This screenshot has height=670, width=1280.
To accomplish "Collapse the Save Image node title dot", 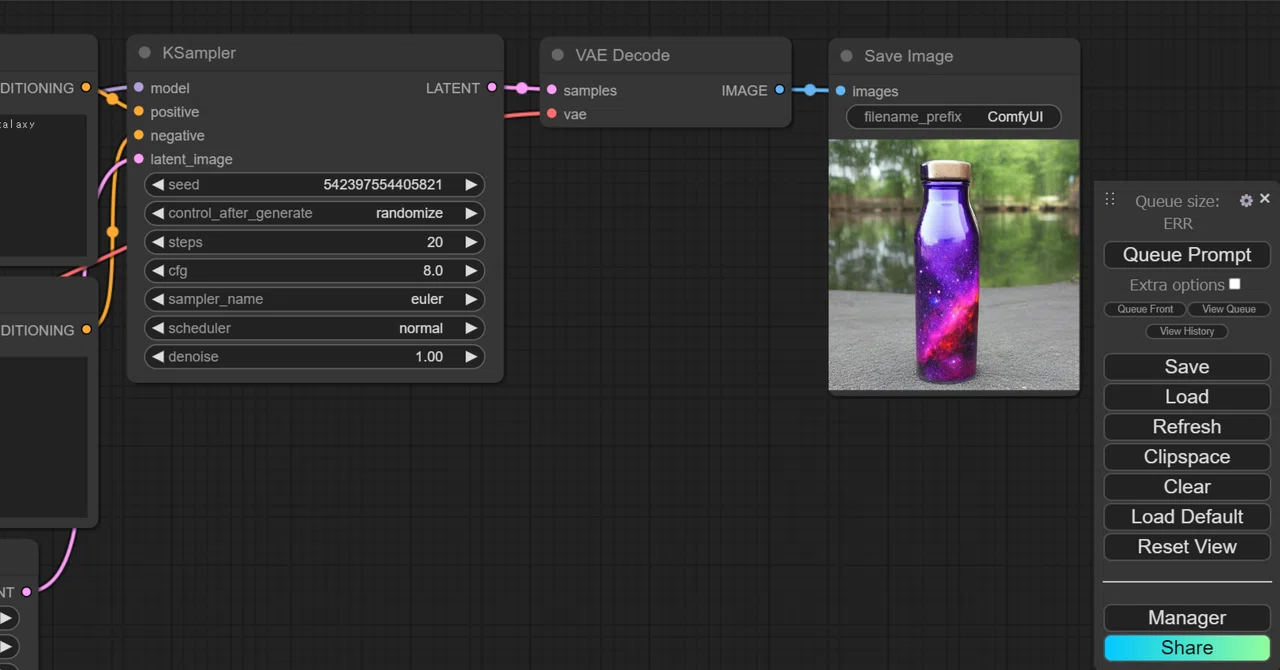I will click(x=846, y=56).
